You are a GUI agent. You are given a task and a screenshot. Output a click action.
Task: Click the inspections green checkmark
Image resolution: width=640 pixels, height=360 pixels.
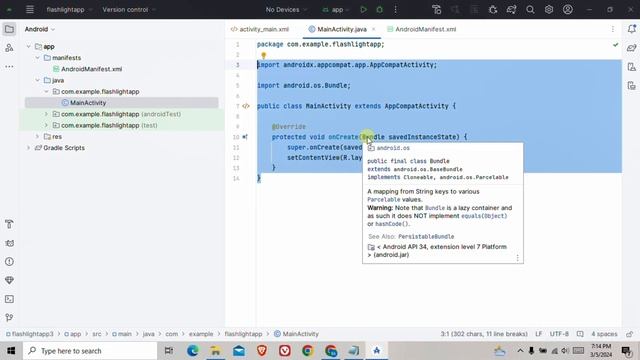tap(616, 45)
